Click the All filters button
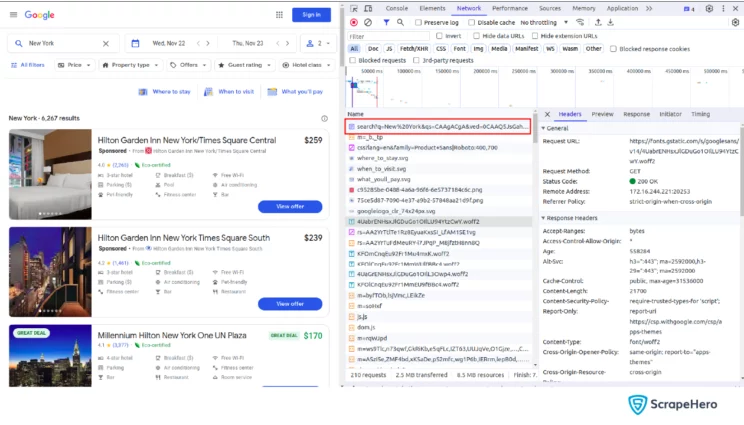This screenshot has width=744, height=425. [28, 65]
